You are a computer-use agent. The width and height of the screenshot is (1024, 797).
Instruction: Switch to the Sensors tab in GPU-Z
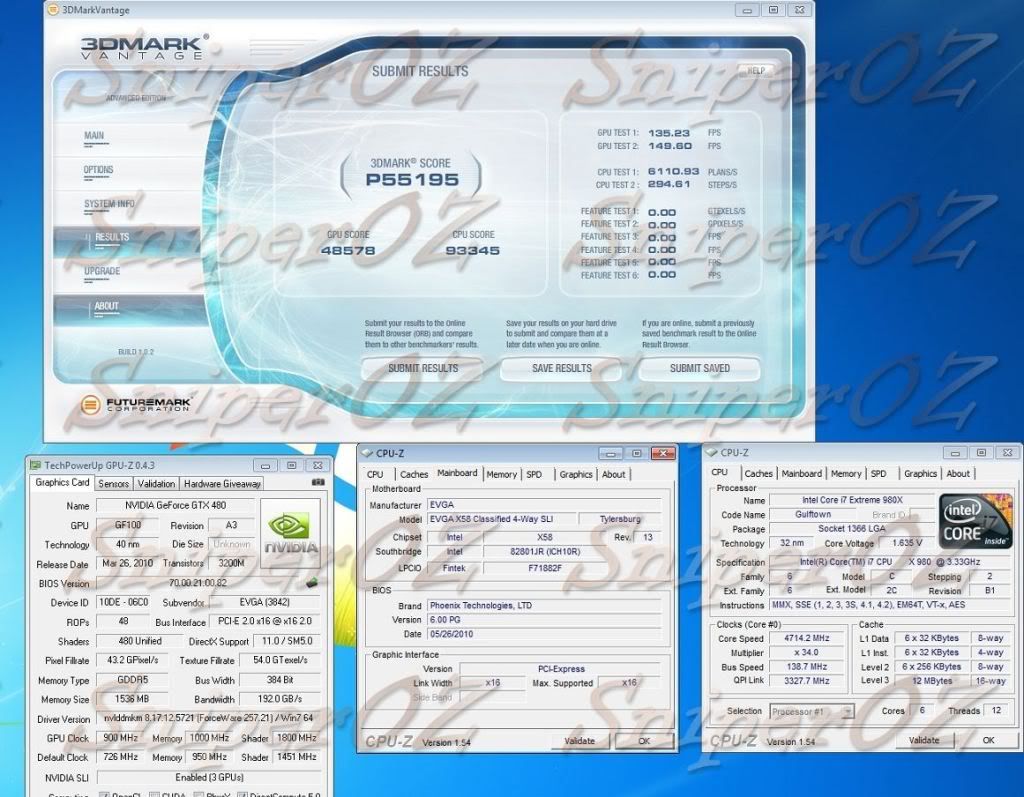(113, 483)
